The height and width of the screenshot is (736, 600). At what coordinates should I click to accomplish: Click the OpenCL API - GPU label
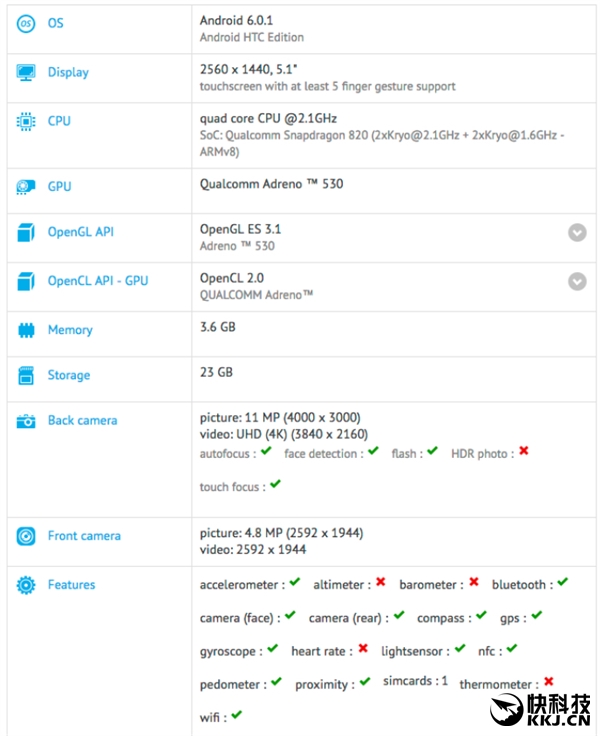[98, 281]
